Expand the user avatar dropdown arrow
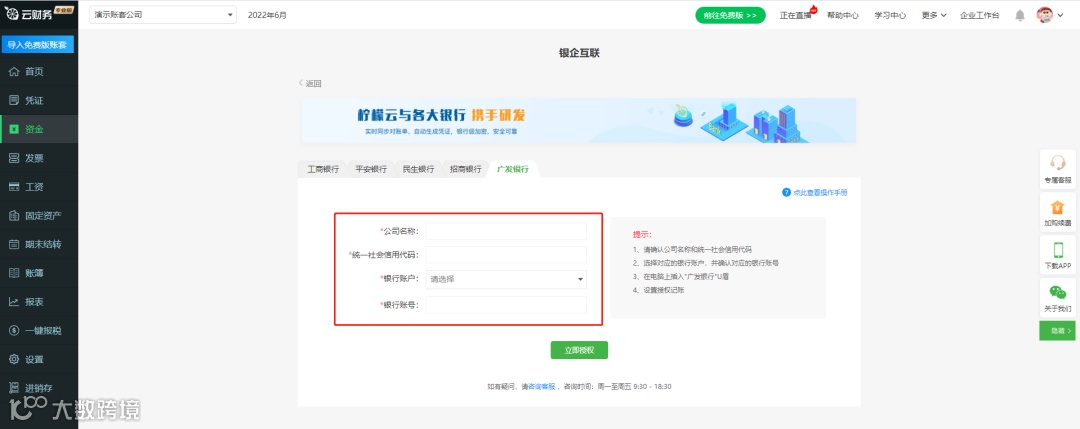The width and height of the screenshot is (1080, 429). [x=1060, y=15]
